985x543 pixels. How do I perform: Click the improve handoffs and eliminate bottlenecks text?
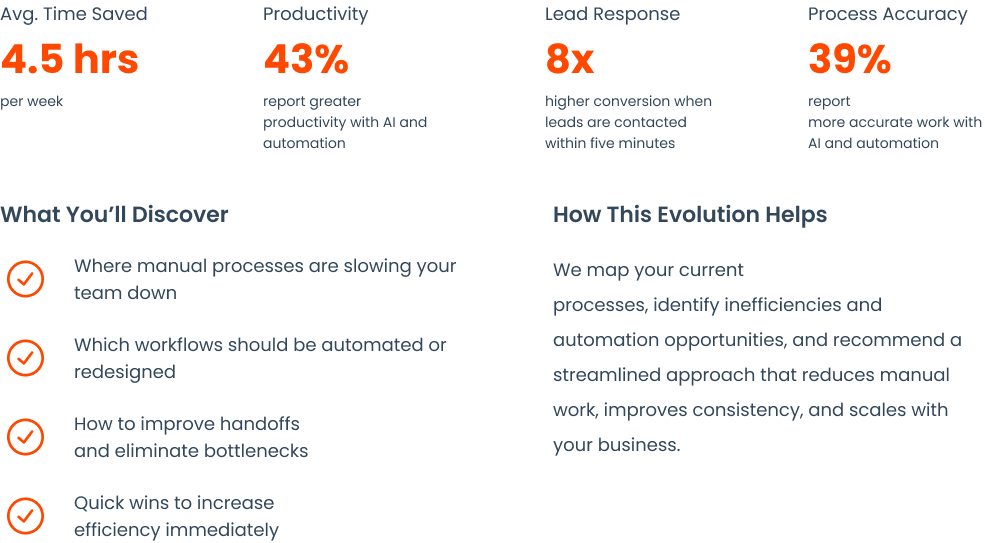pos(191,437)
